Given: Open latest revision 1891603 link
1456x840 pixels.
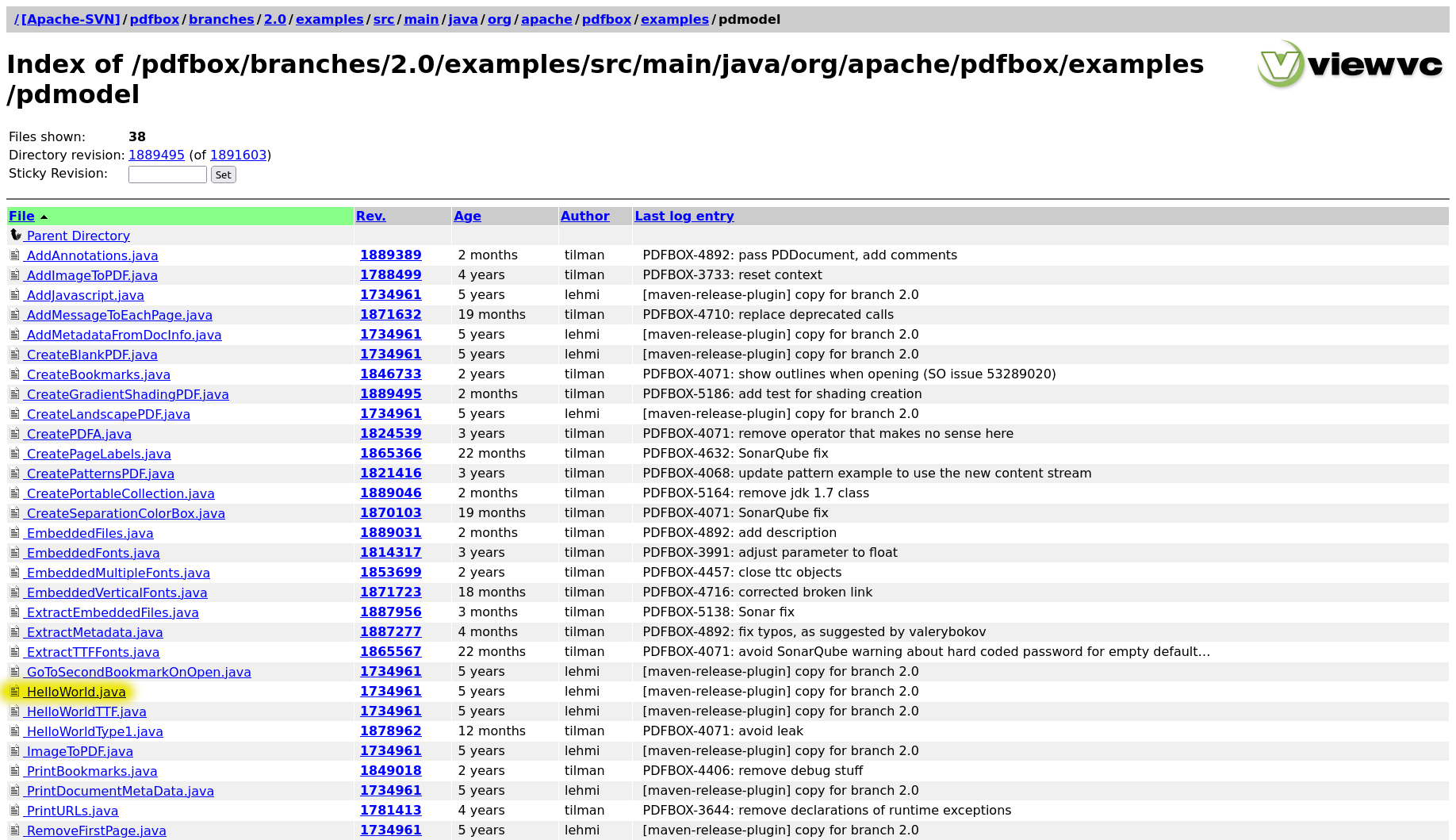Looking at the screenshot, I should pos(238,155).
